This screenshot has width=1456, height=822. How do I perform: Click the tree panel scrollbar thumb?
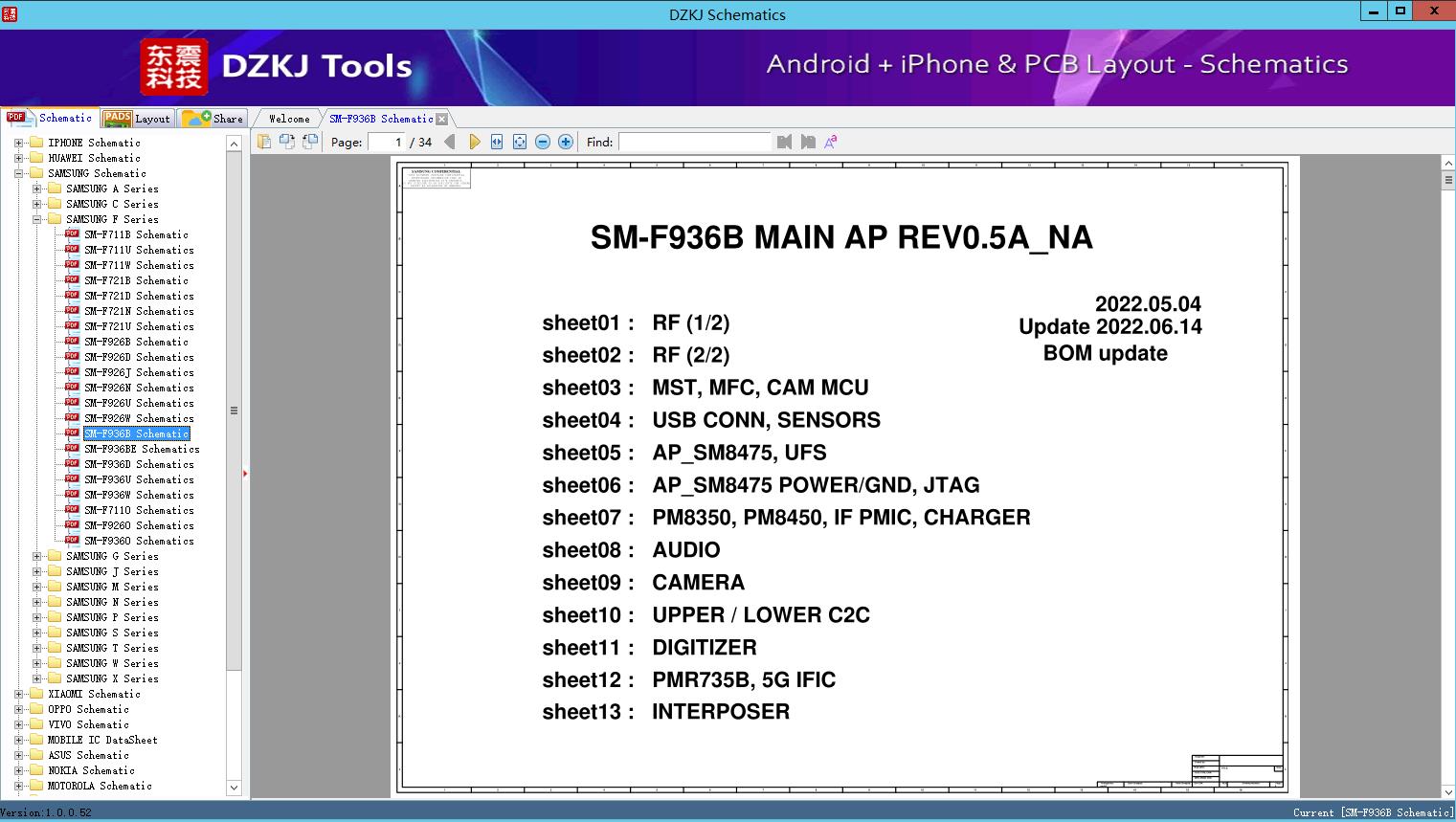tap(234, 411)
